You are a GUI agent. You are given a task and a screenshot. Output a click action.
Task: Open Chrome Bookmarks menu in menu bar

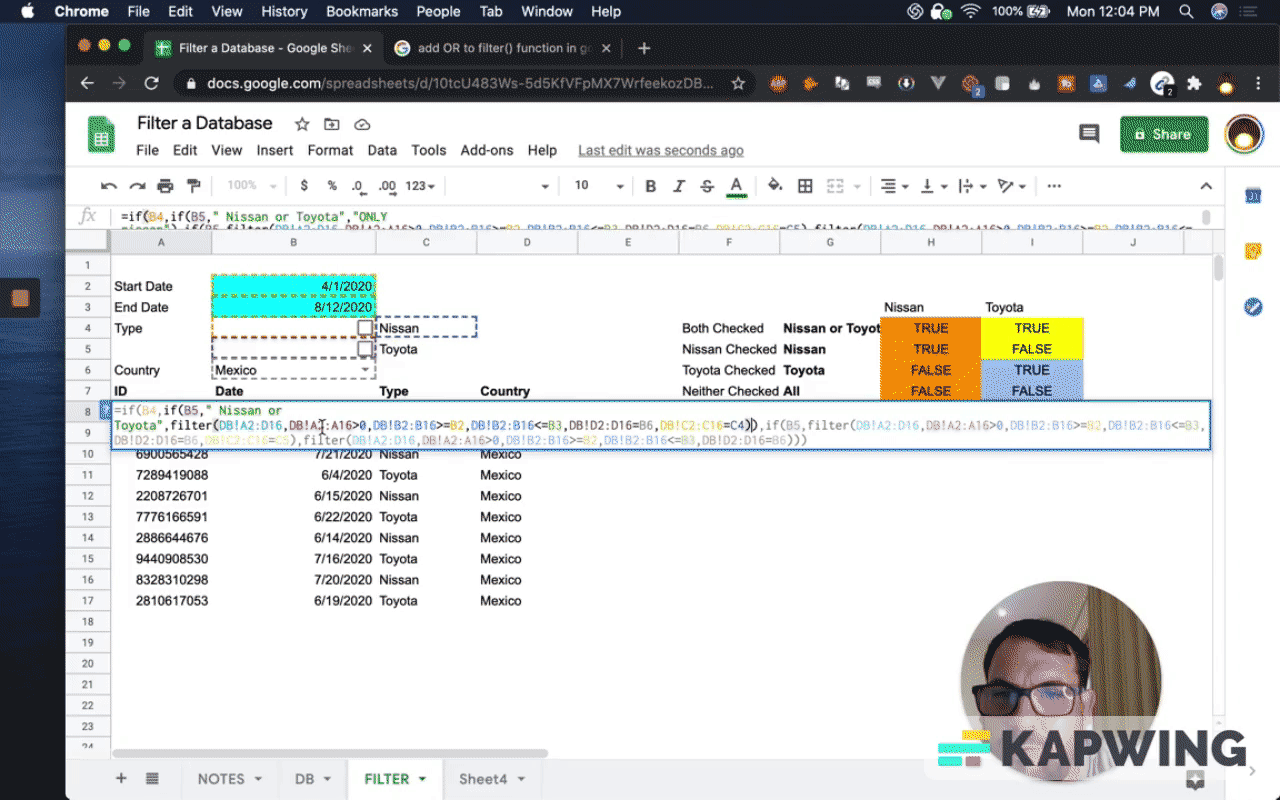(x=360, y=12)
